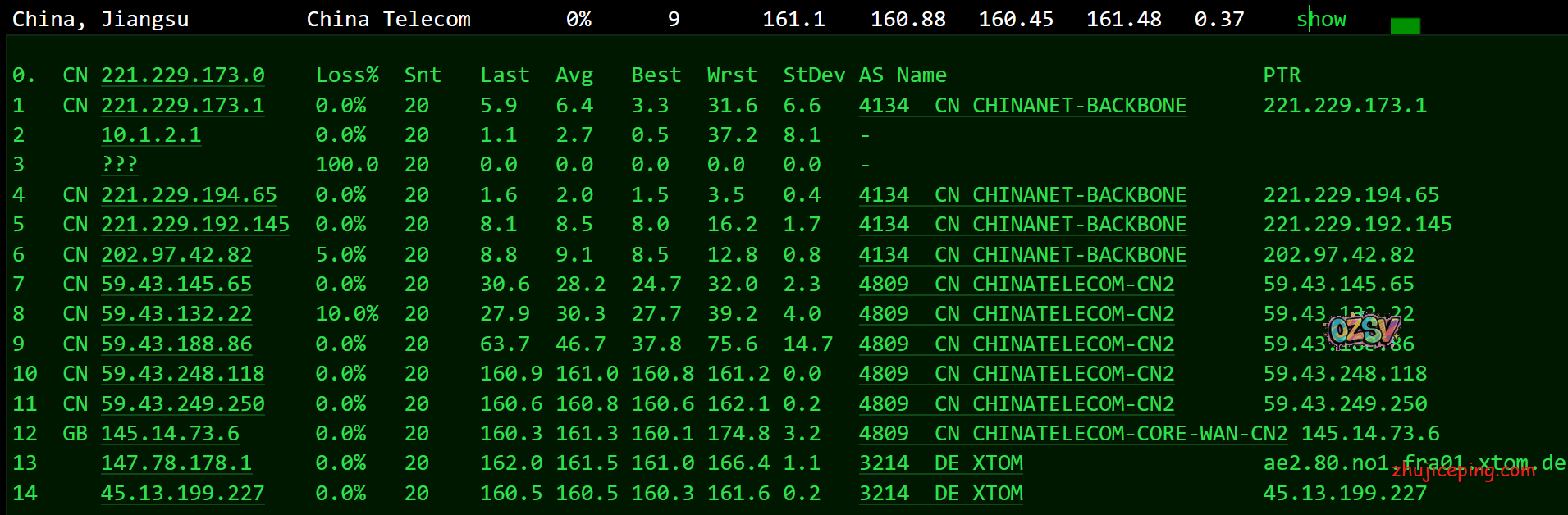Open IP 221.229.194.65 at hop 4
The height and width of the screenshot is (515, 1568).
pyautogui.click(x=189, y=195)
